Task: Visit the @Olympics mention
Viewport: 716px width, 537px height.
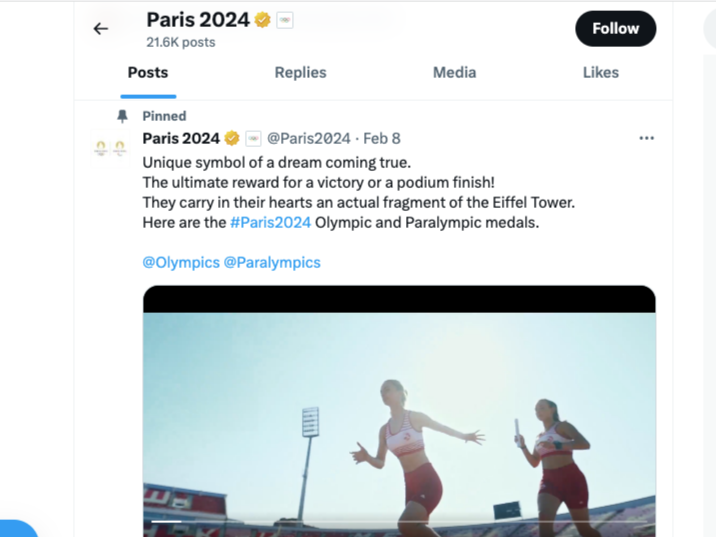Action: pyautogui.click(x=181, y=262)
